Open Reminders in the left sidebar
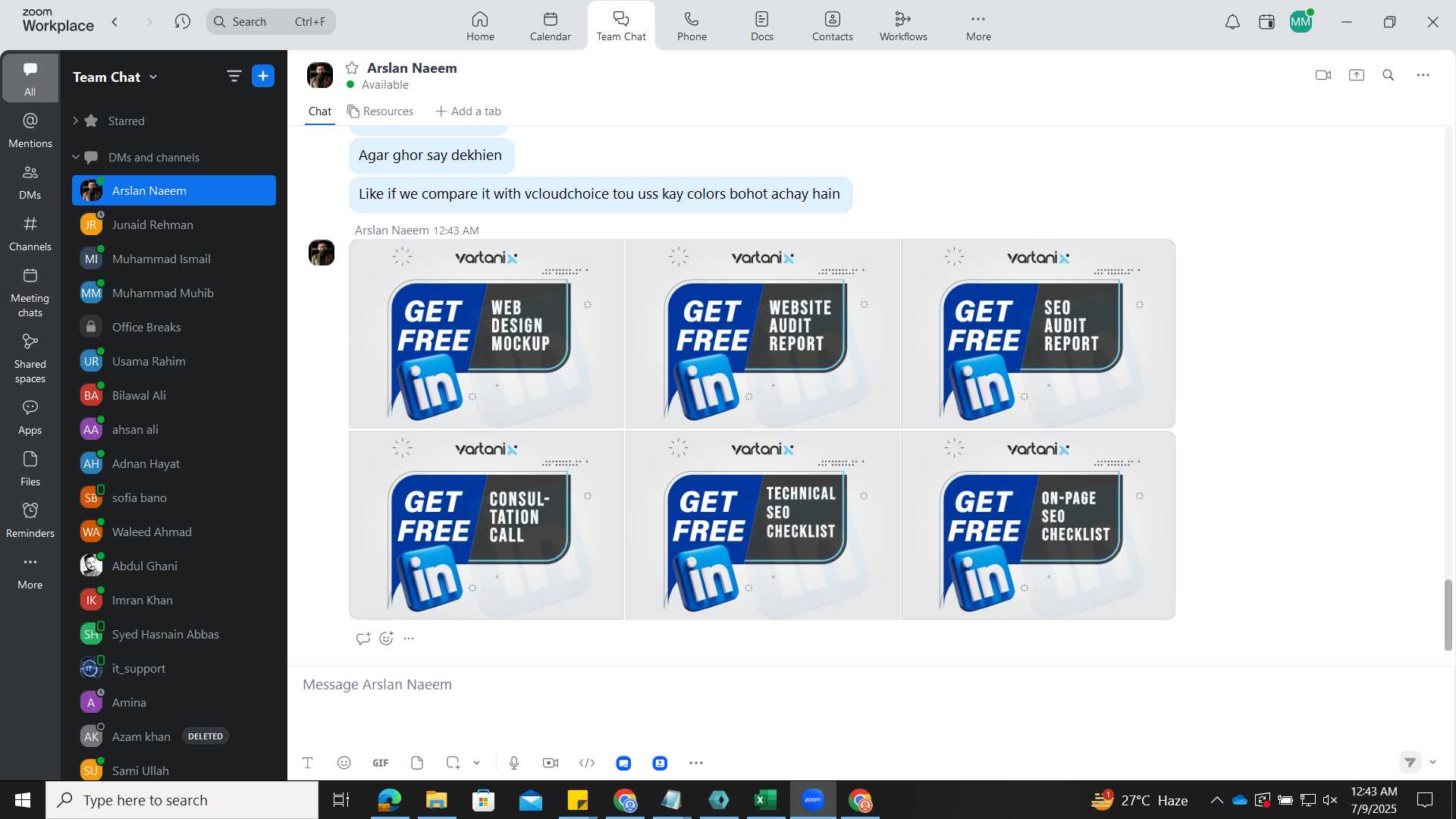 [30, 520]
